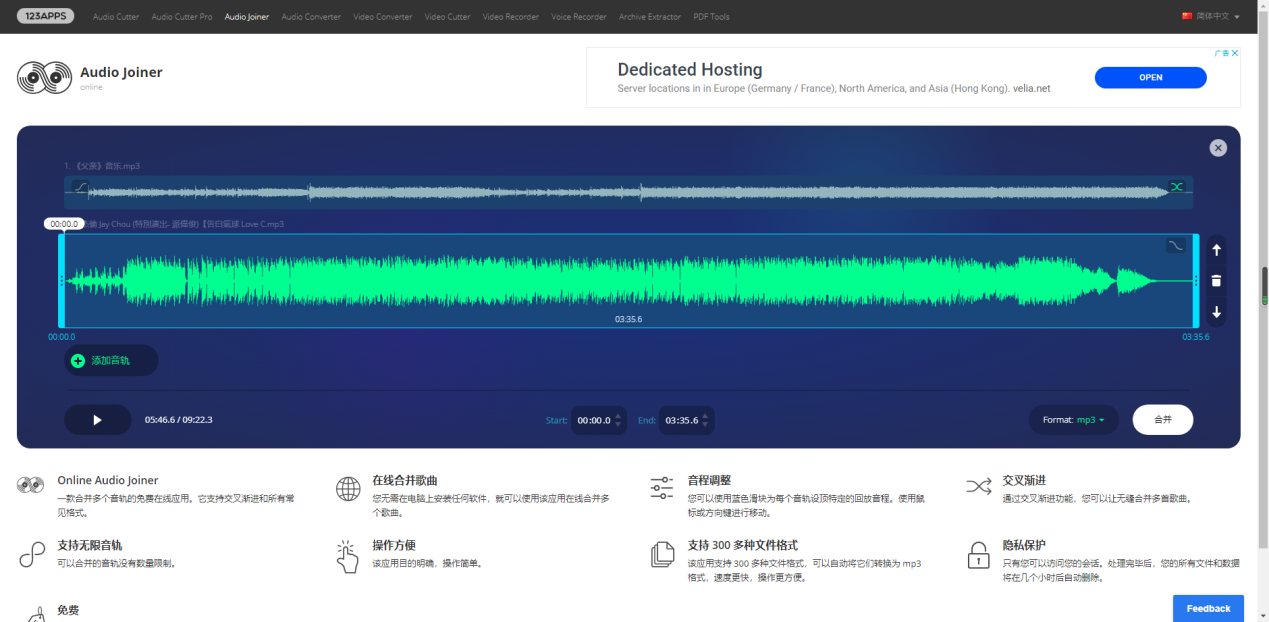Screen dimensions: 1269x622
Task: Click the 交叉渐进 heading
Action: point(1024,480)
